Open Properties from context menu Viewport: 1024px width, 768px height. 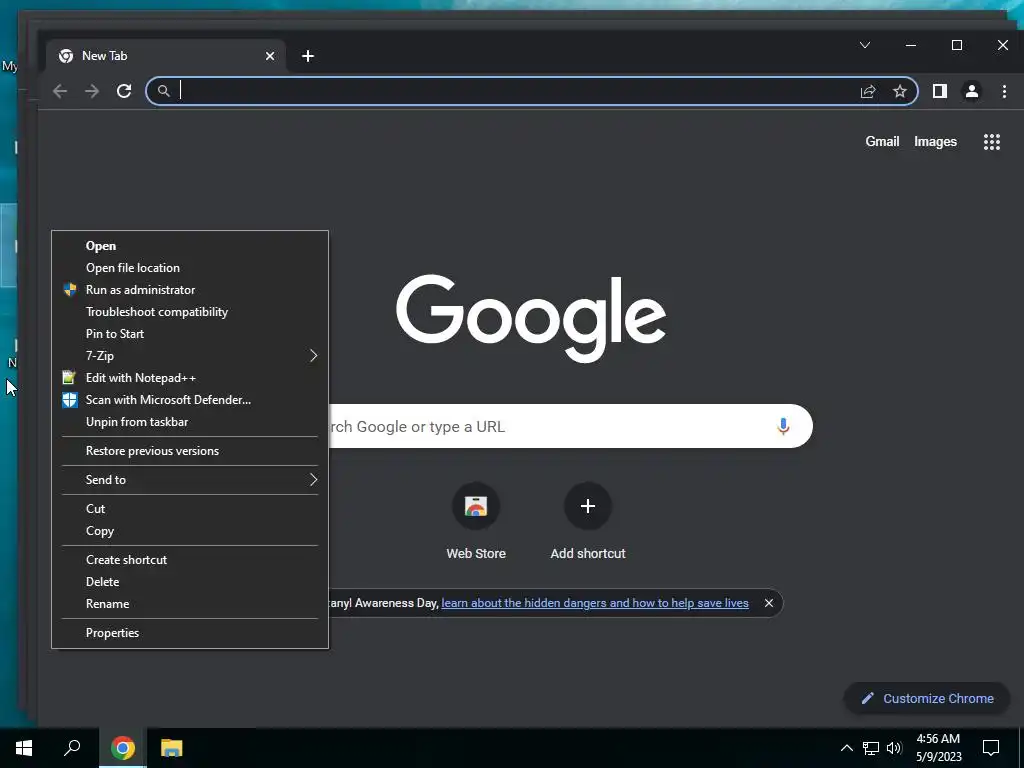190,633
